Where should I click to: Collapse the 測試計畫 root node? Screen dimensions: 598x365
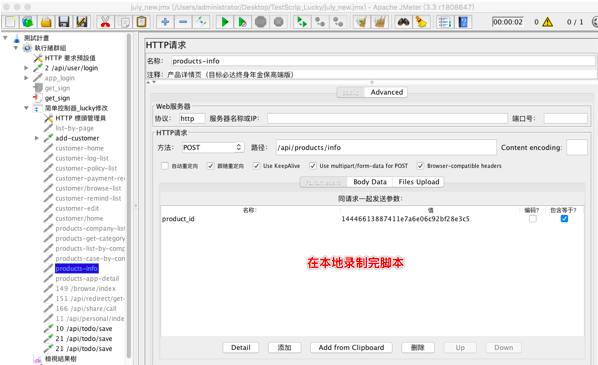tap(5, 38)
